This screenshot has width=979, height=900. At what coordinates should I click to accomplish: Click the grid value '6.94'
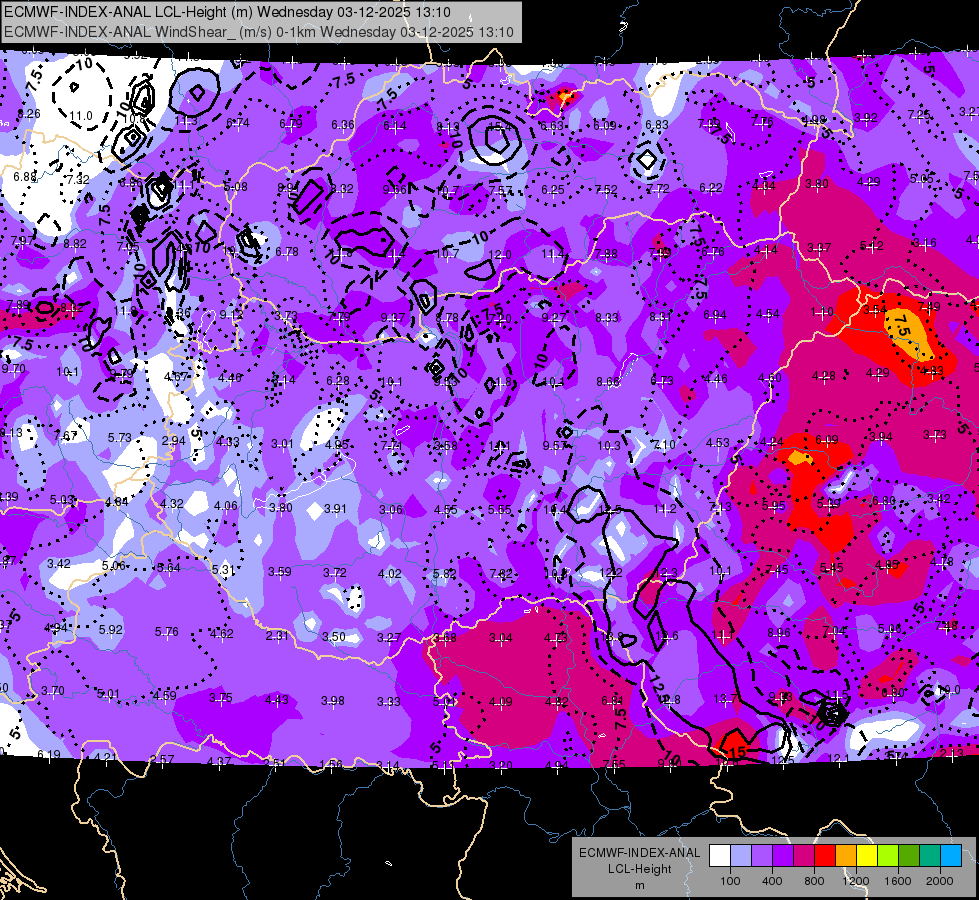tap(715, 314)
